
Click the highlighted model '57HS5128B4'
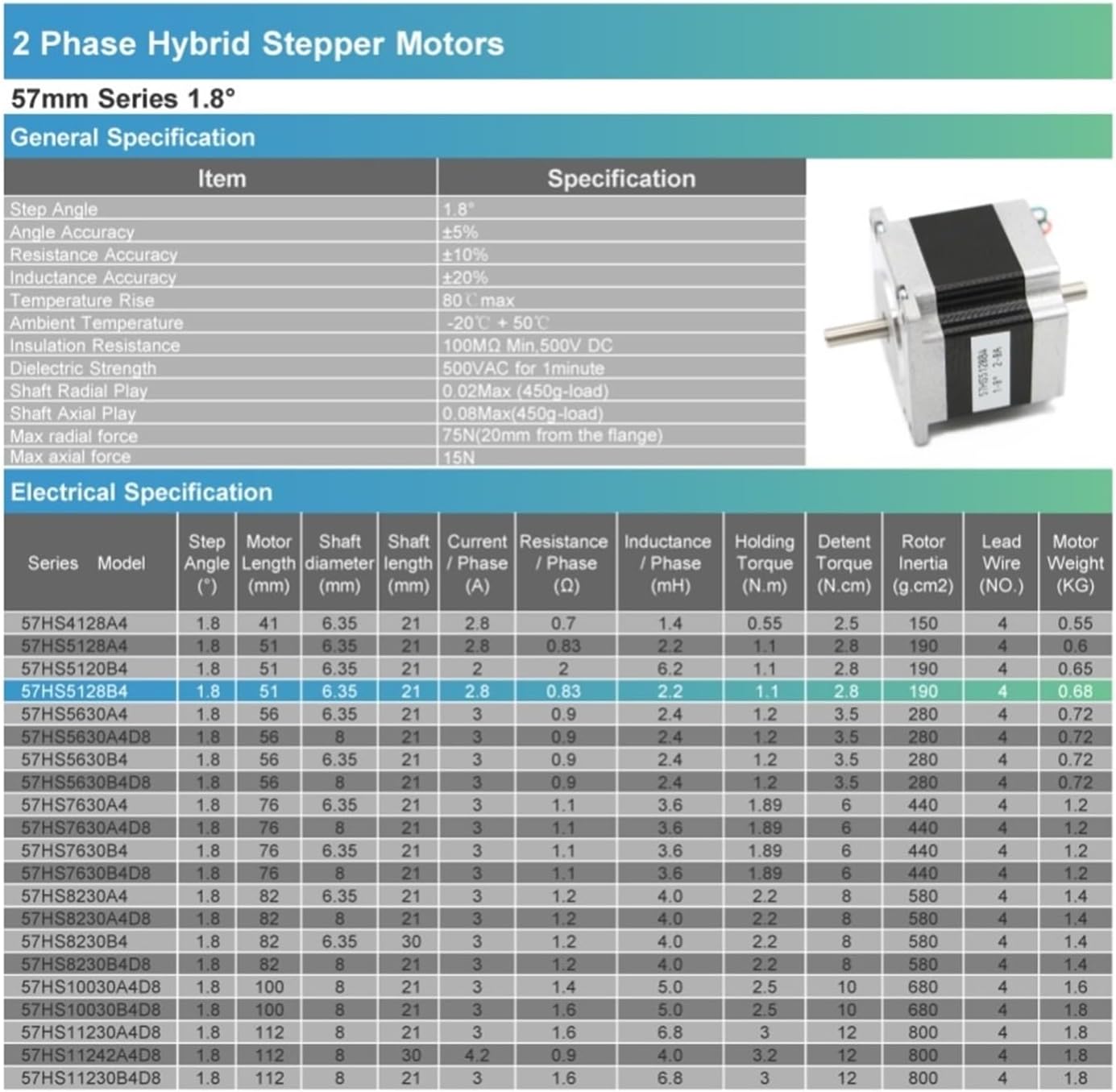pyautogui.click(x=74, y=691)
